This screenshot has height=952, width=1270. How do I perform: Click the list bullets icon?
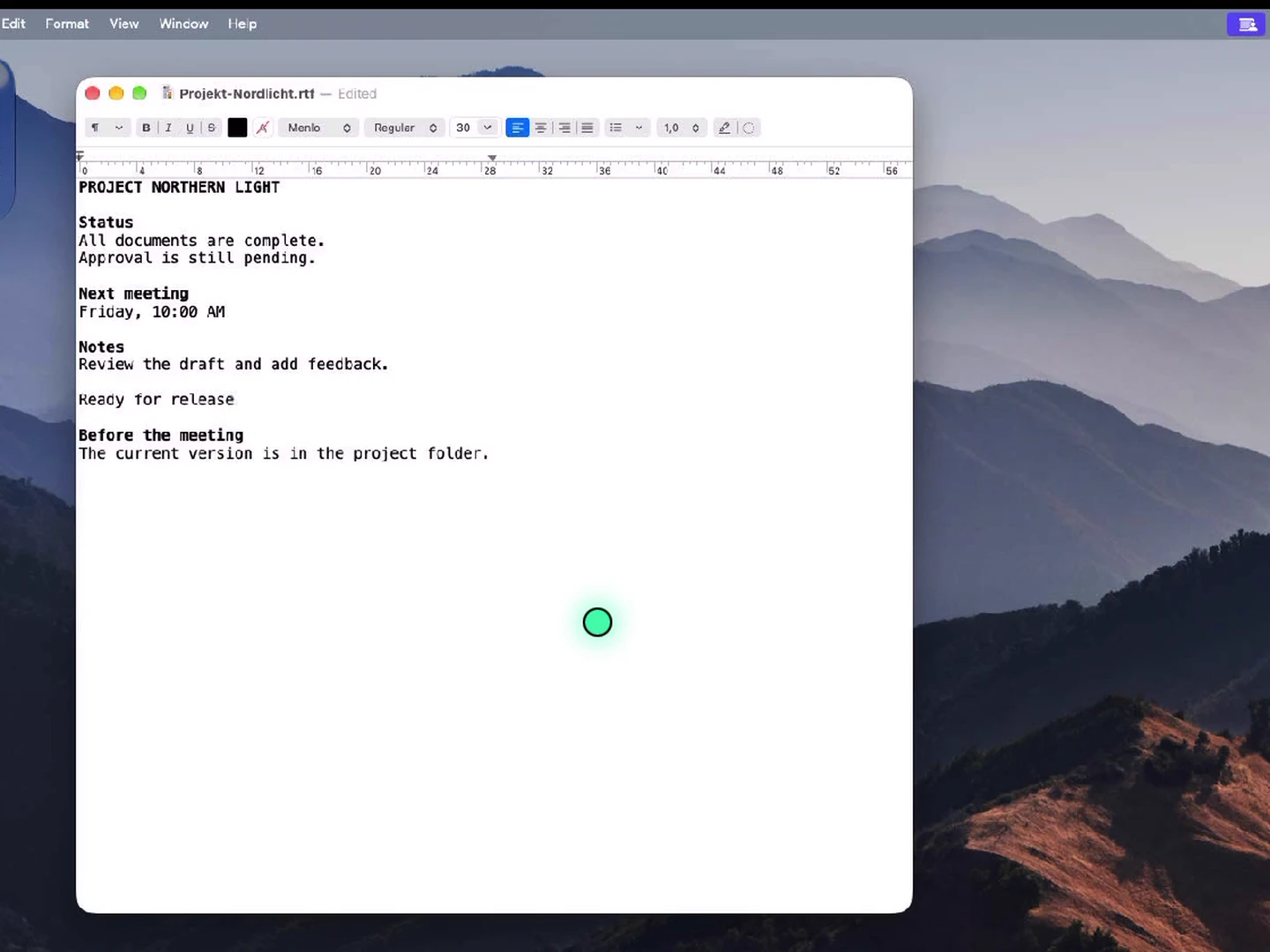(x=616, y=128)
